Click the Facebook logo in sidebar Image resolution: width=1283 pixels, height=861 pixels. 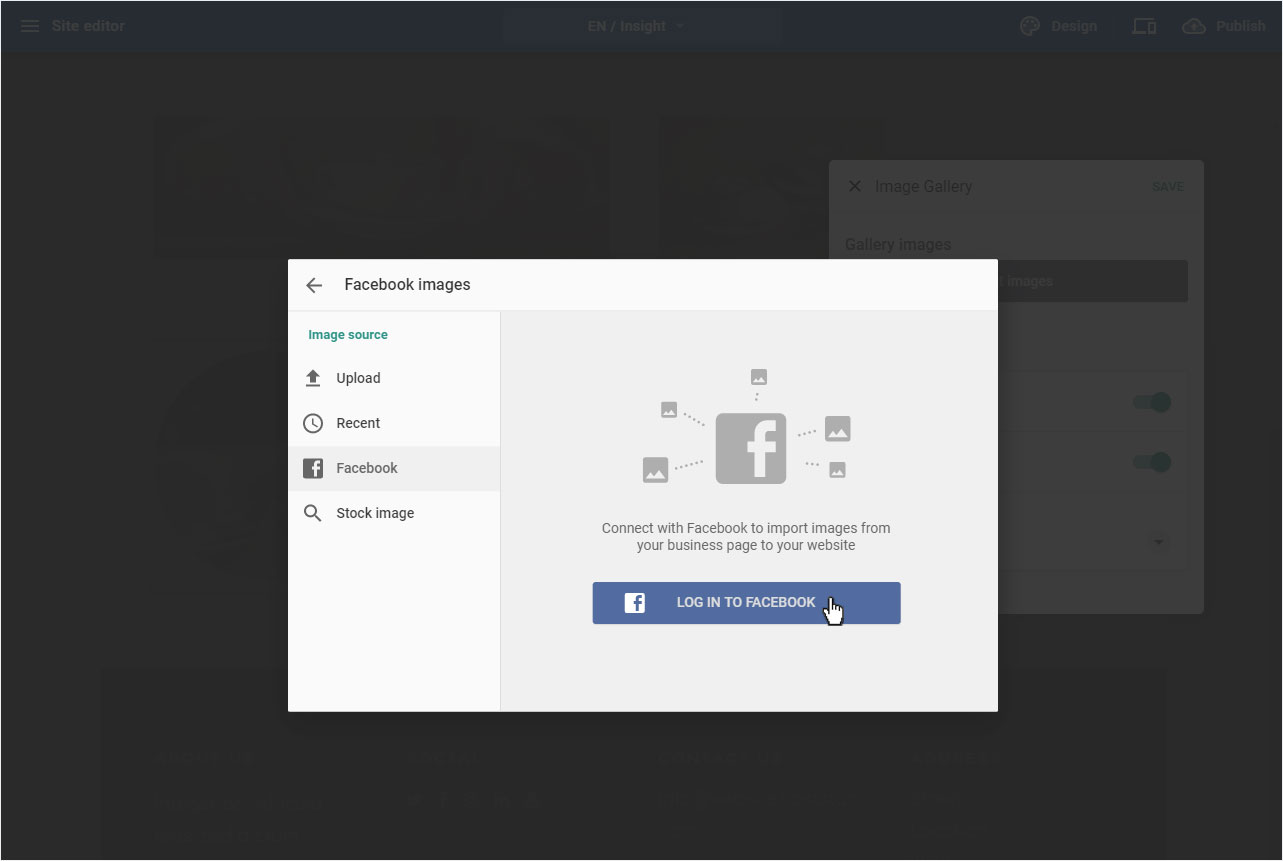coord(313,468)
